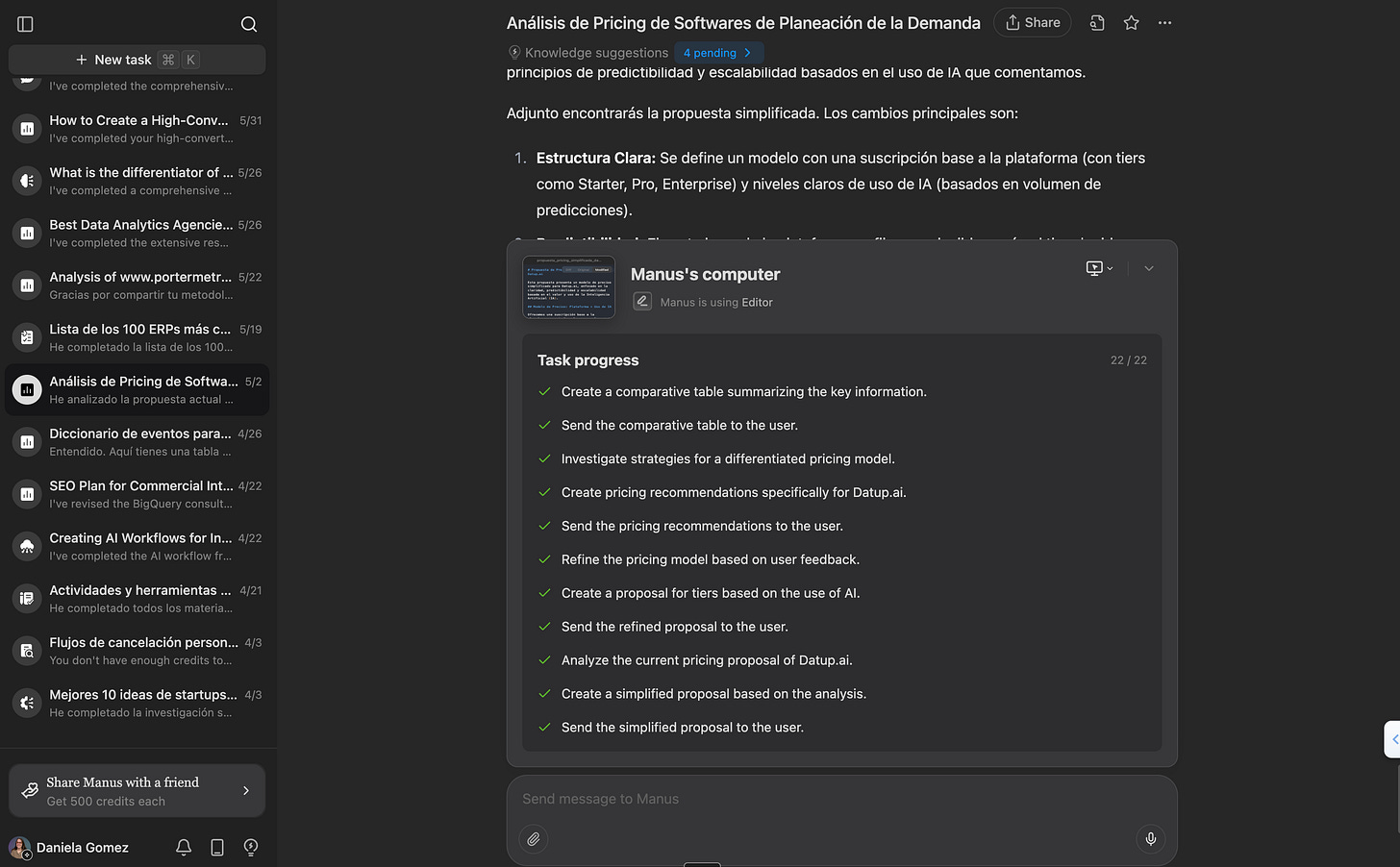Open 'Analysis of www.portermetr...' task
This screenshot has height=867, width=1400.
[x=137, y=285]
